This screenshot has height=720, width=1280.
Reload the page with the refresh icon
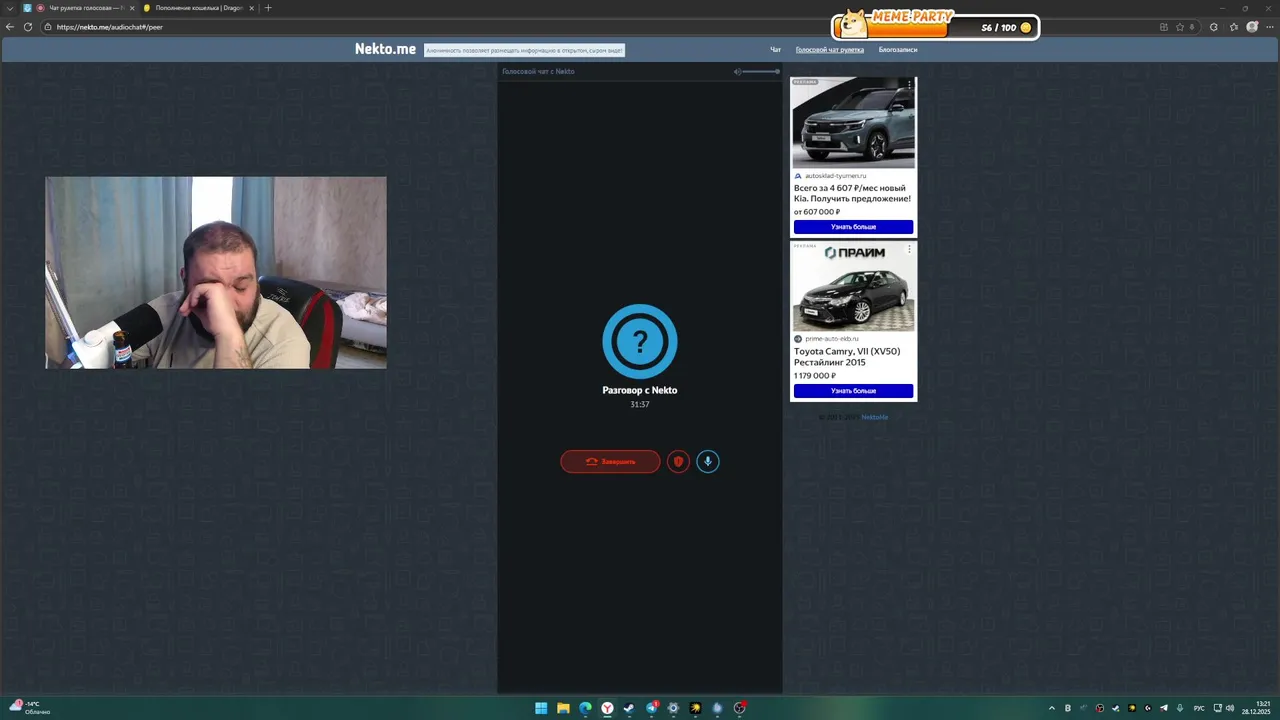click(x=28, y=27)
